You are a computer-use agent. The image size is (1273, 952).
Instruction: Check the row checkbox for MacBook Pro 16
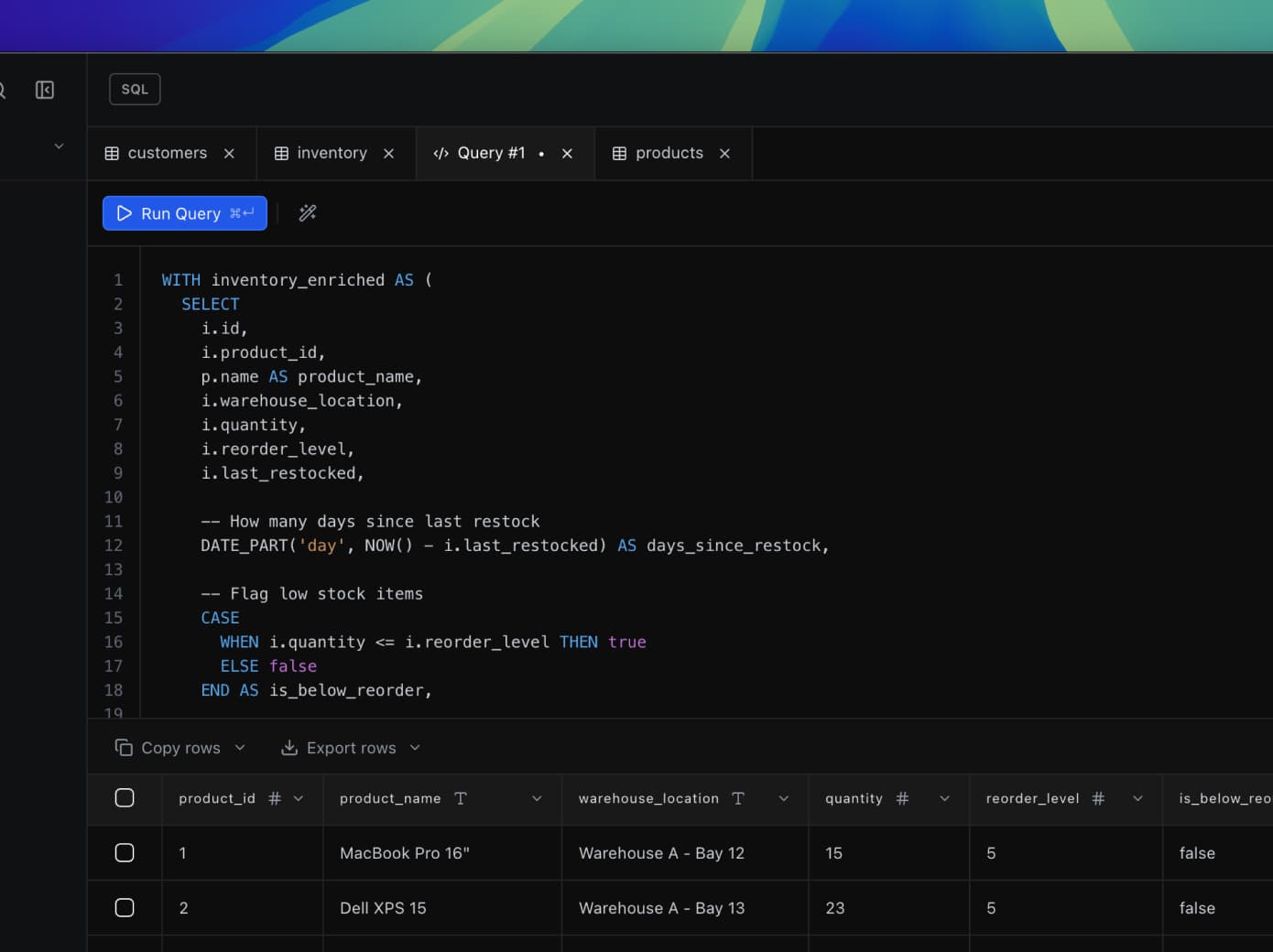(x=125, y=852)
